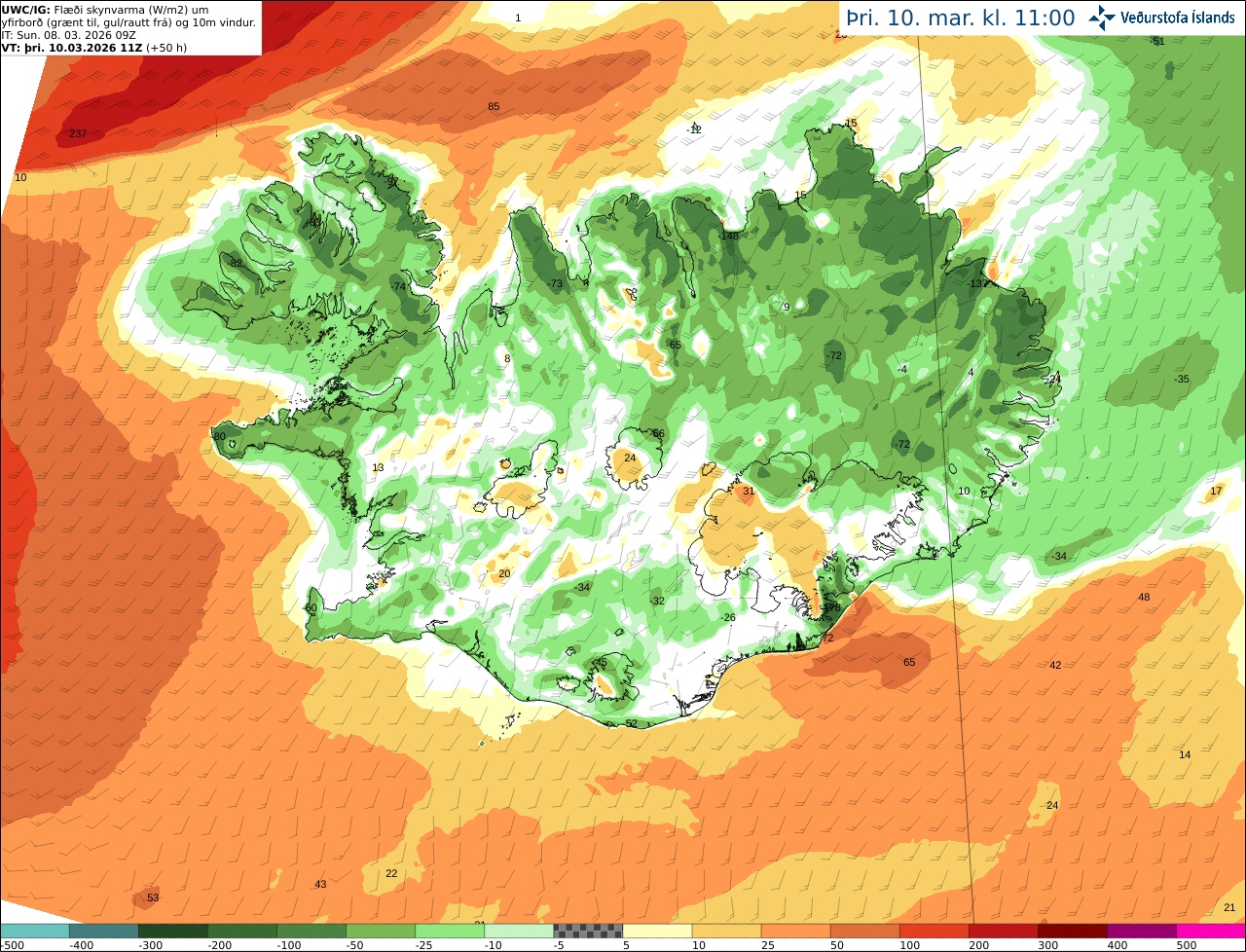The image size is (1246, 952).
Task: Select the light green swatch between -25 and -10
Action: (449, 931)
